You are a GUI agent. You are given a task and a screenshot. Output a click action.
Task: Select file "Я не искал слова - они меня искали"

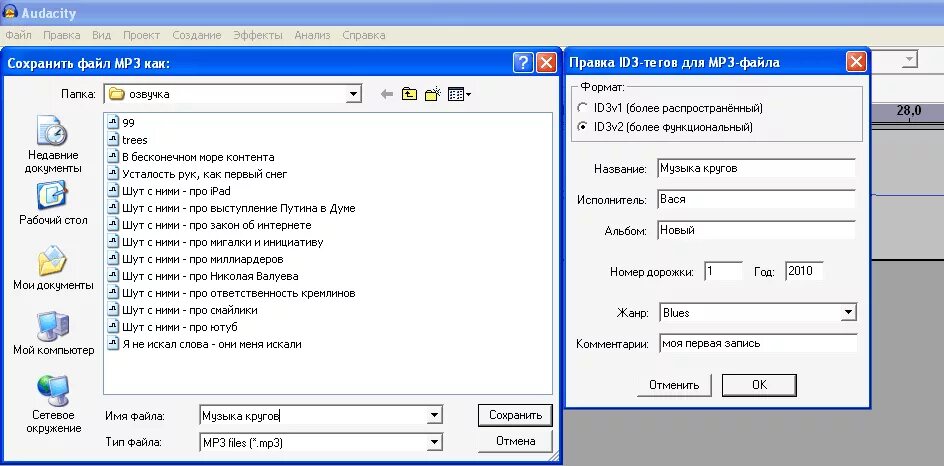205,344
